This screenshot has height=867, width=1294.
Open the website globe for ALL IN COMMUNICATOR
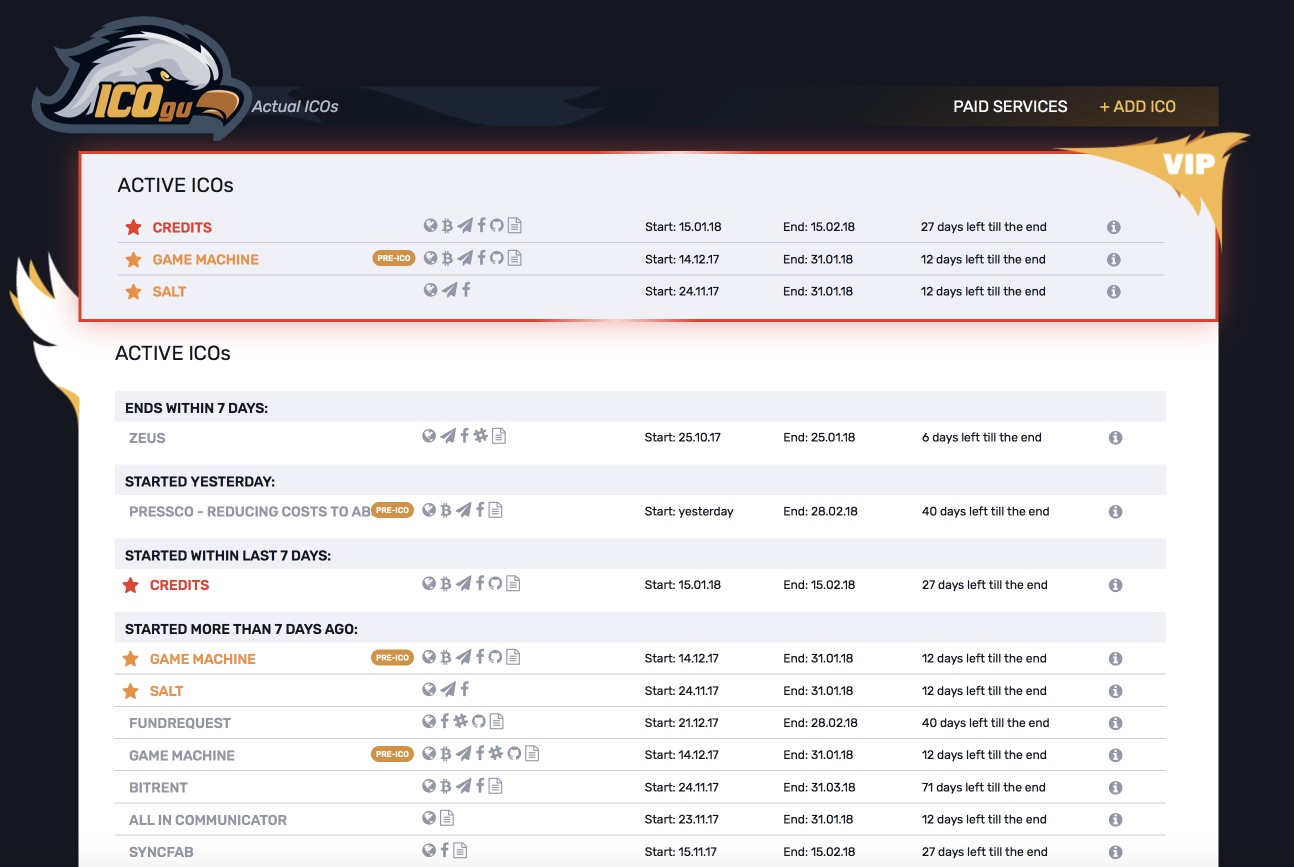click(x=429, y=818)
